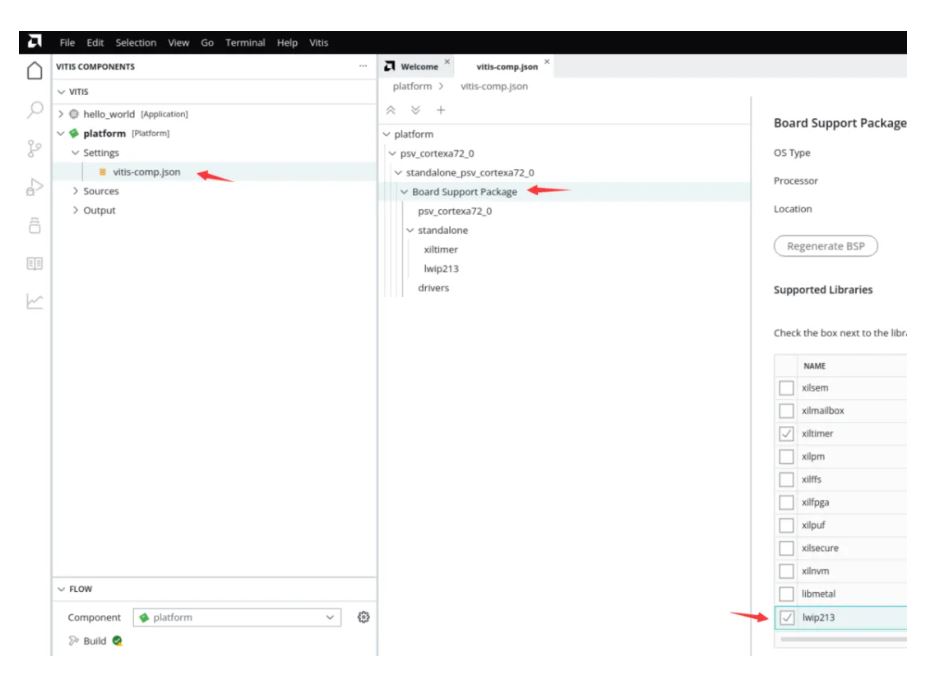Close the vitis-comp.json tab

tap(547, 61)
